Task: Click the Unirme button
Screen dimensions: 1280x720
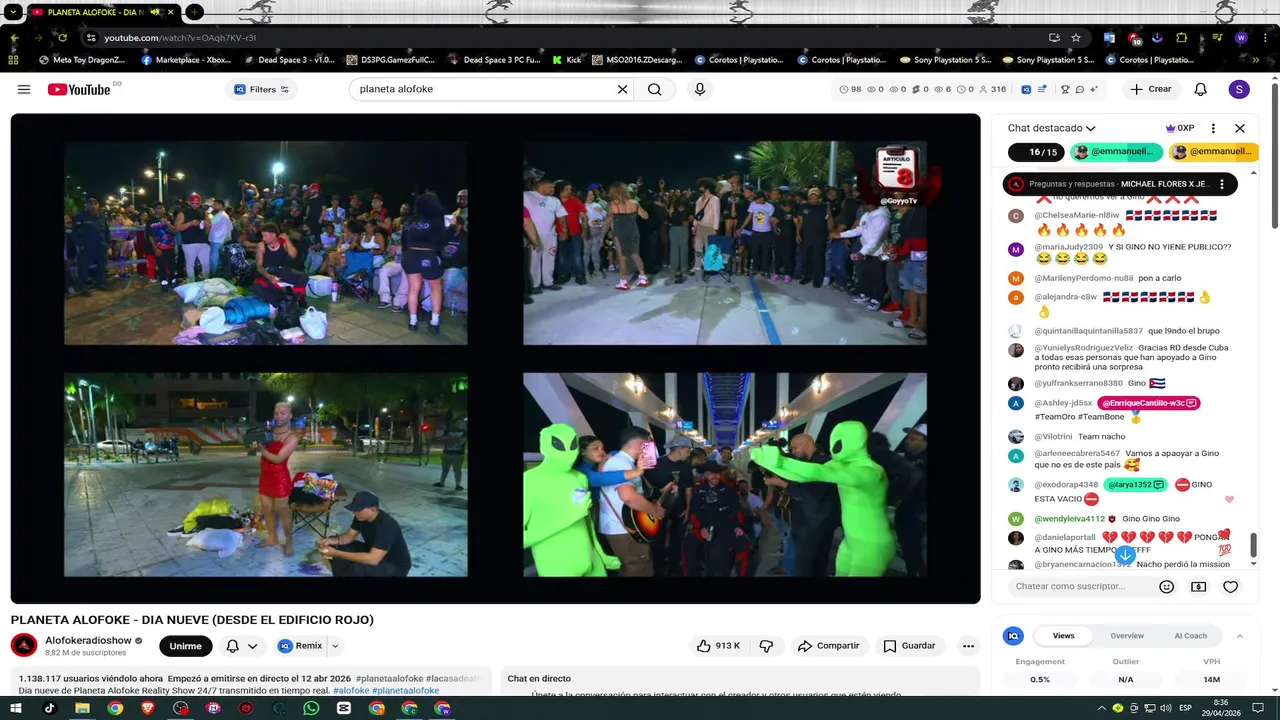Action: [186, 646]
